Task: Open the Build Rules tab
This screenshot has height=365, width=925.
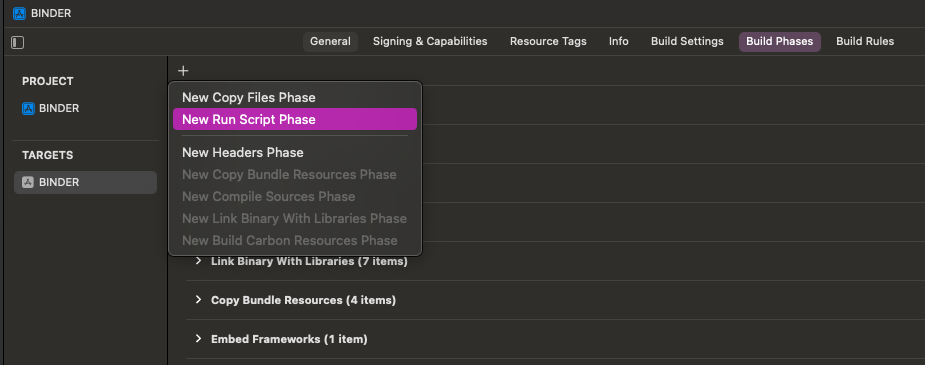Action: coord(865,41)
